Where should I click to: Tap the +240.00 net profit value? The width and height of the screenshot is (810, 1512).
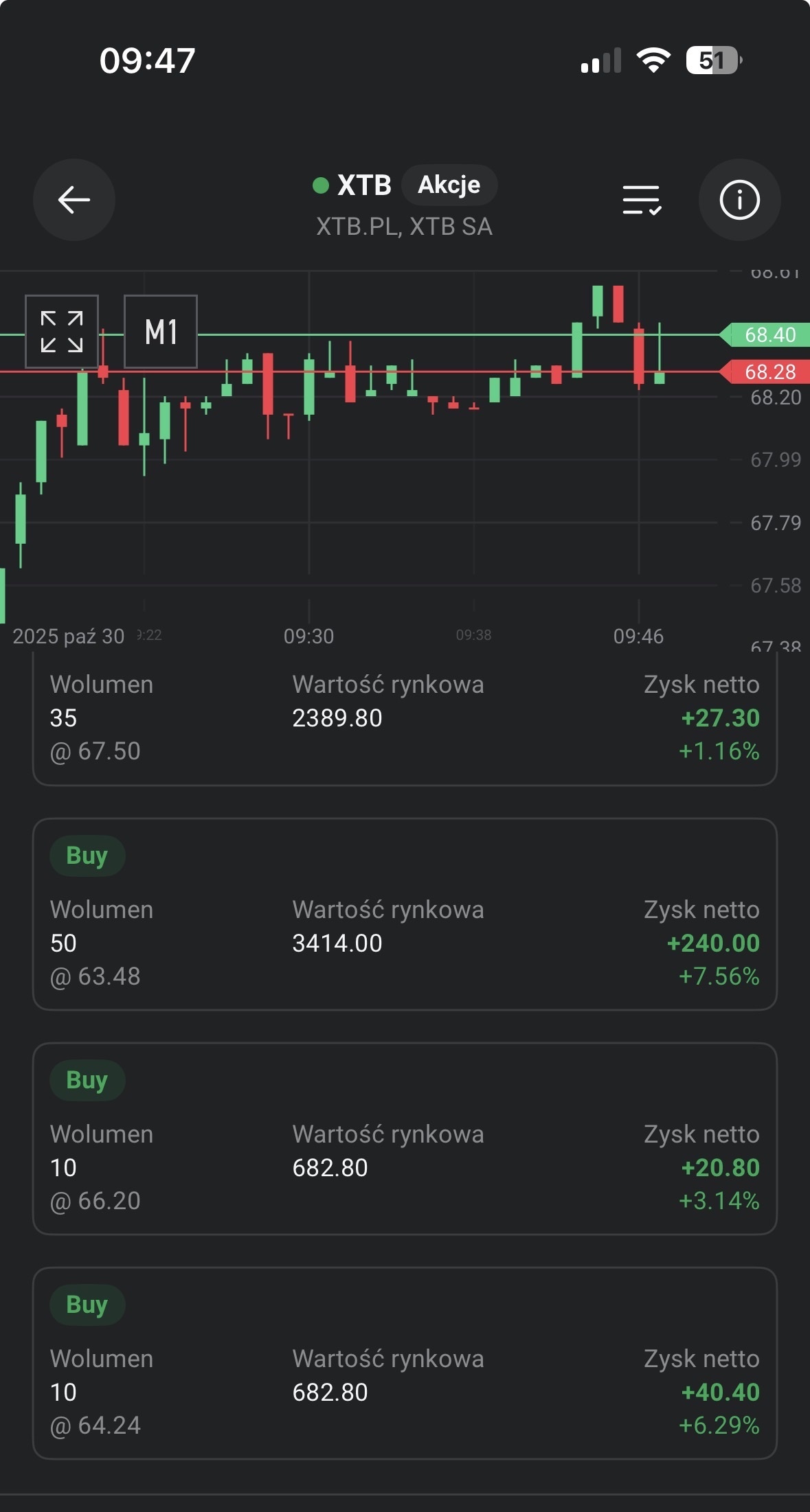[713, 943]
